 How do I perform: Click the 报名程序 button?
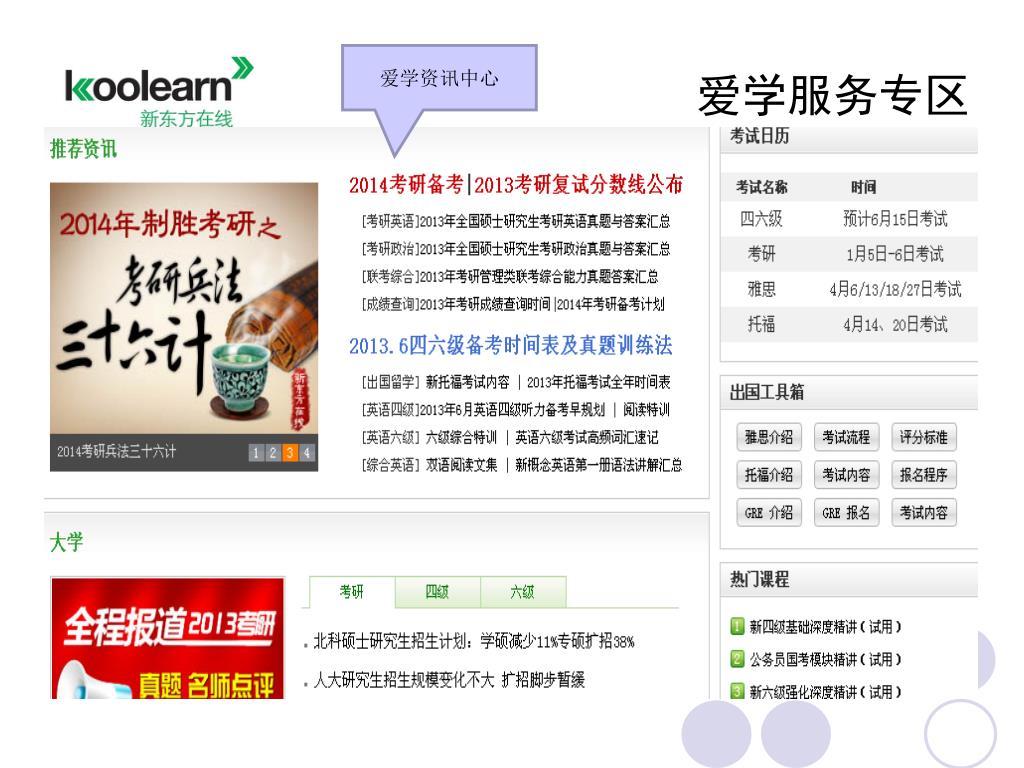(923, 475)
